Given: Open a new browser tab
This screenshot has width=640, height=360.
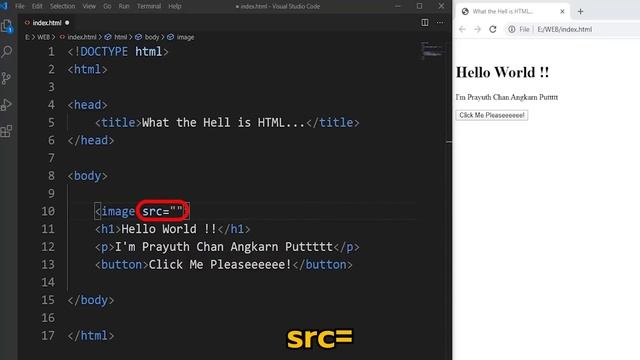Looking at the screenshot, I should (580, 11).
